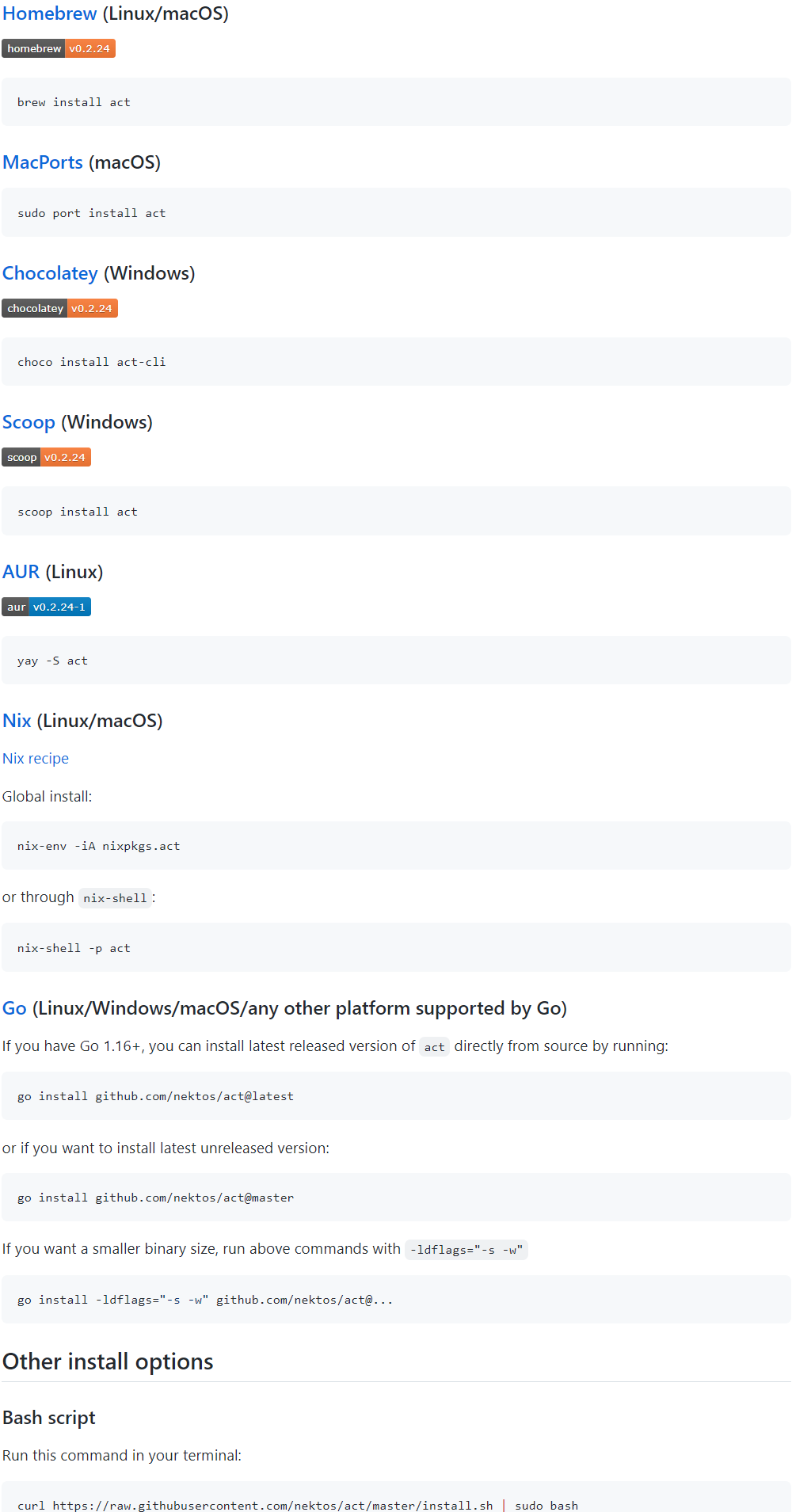Click the choco install act-cli code block

click(396, 362)
